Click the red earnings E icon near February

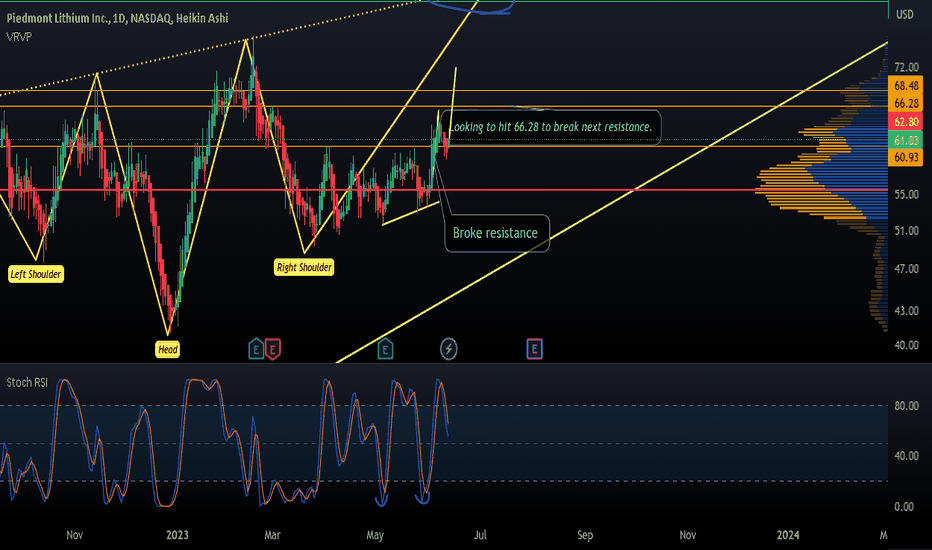click(x=272, y=349)
